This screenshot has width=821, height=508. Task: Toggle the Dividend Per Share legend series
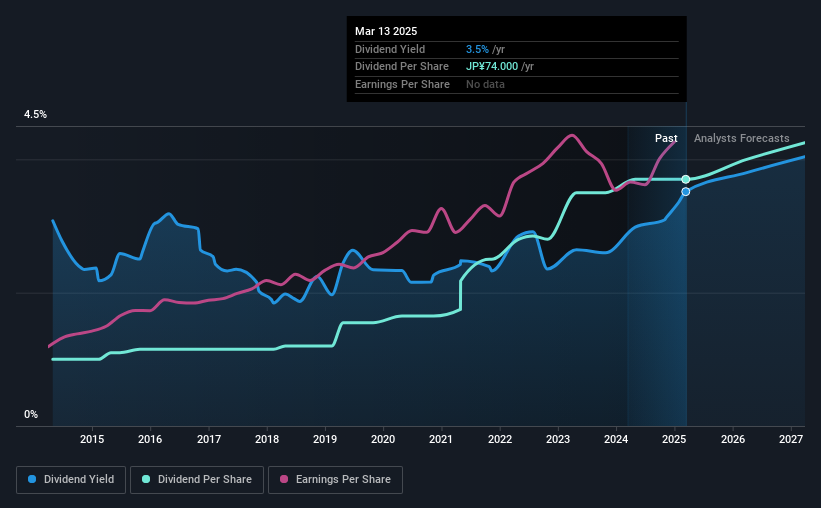pos(197,480)
